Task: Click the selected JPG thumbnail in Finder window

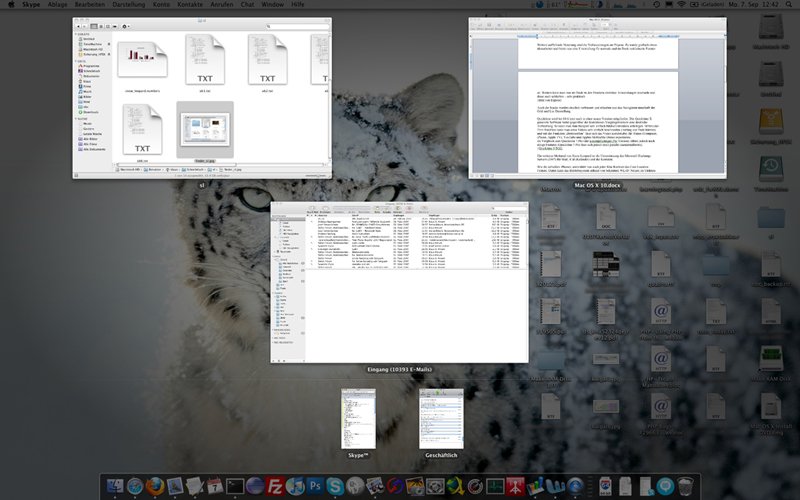Action: tap(205, 130)
